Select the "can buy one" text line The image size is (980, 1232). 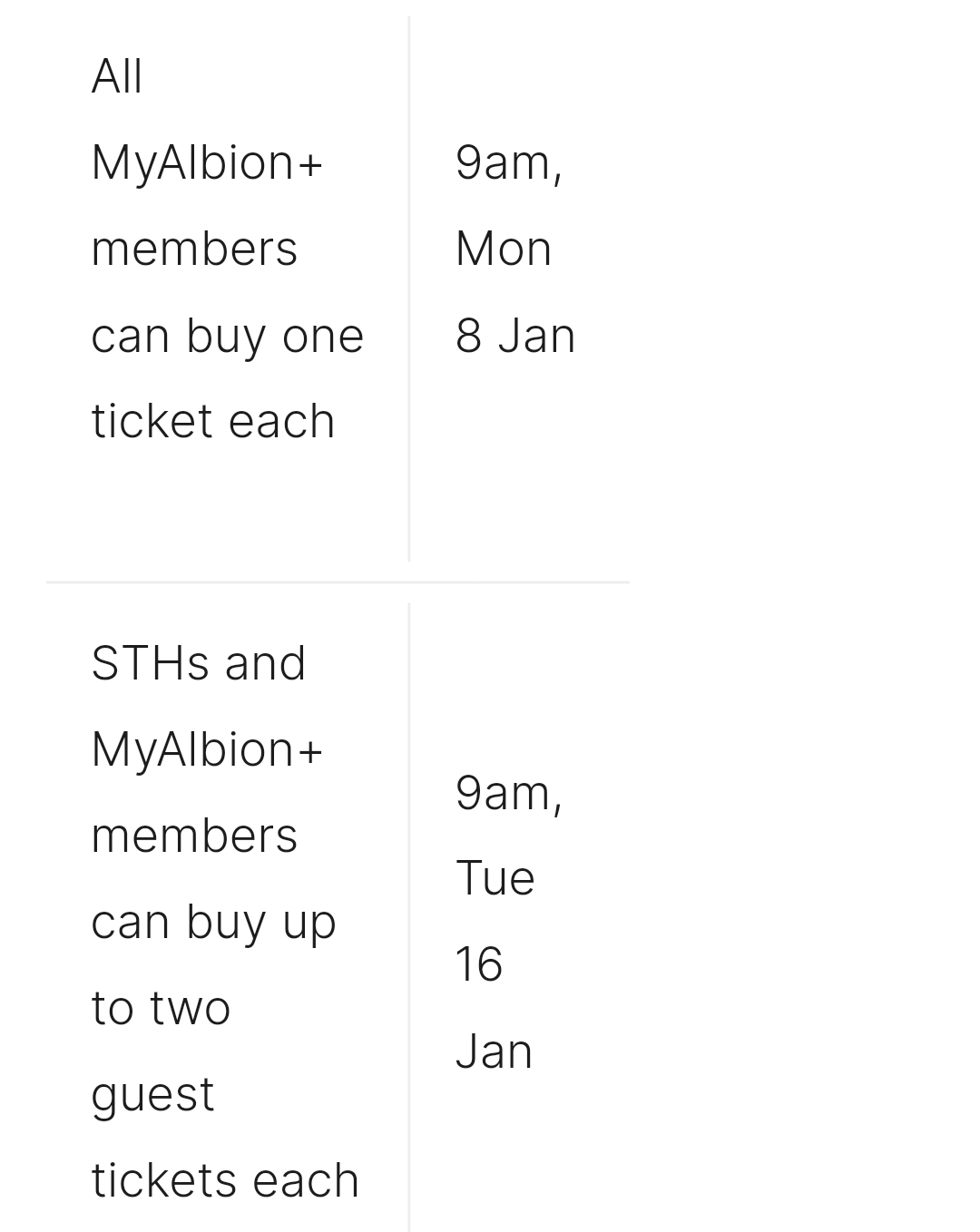coord(227,336)
